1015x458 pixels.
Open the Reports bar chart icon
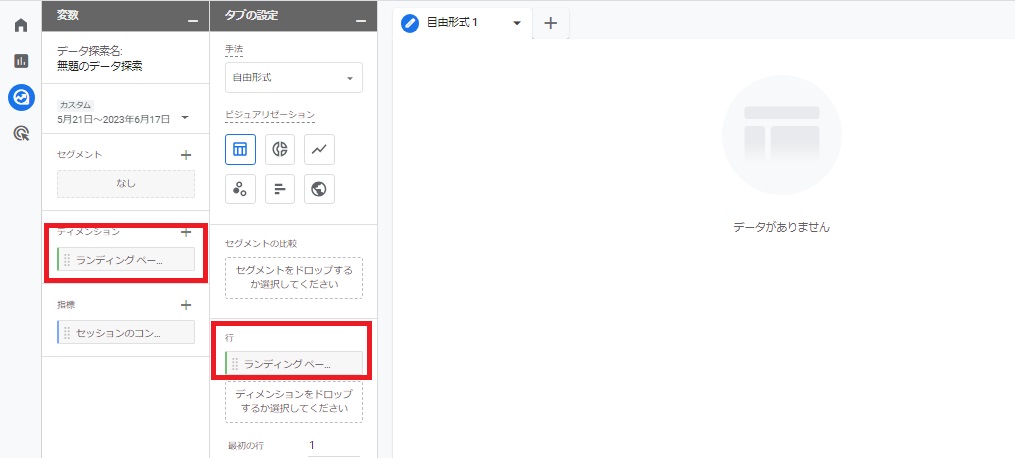pyautogui.click(x=21, y=61)
